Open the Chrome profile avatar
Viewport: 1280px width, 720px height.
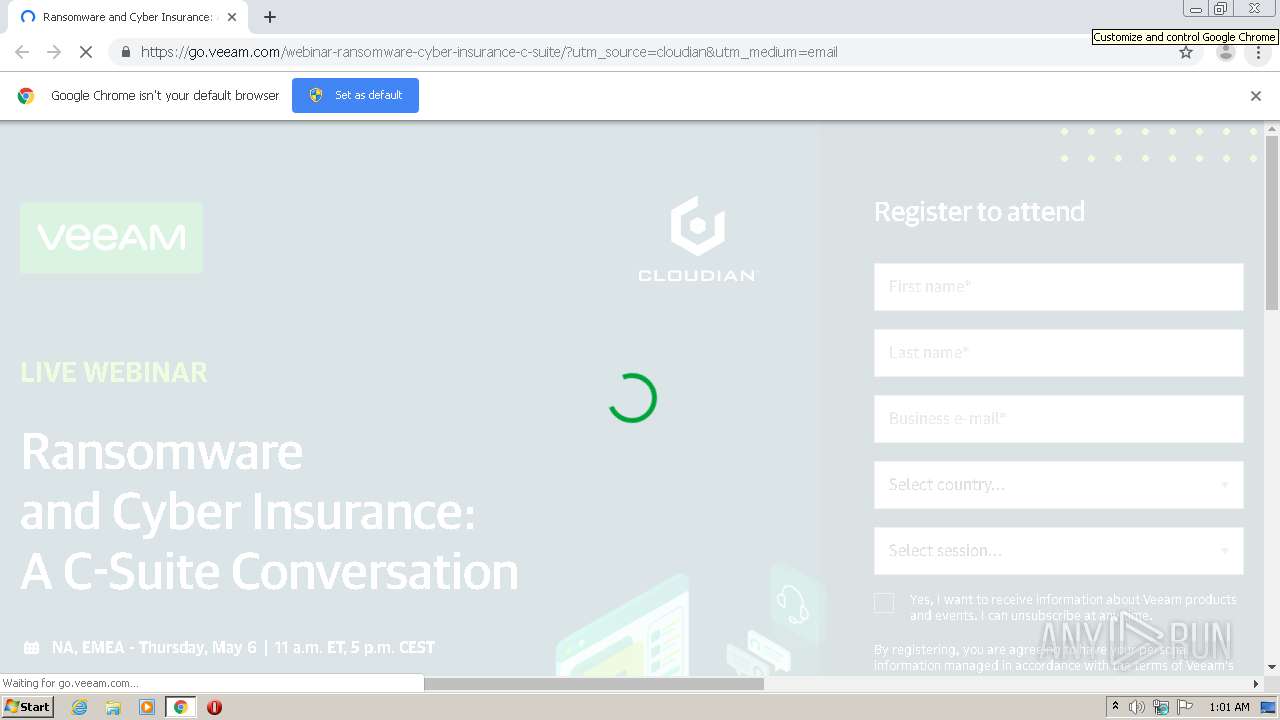pos(1225,52)
